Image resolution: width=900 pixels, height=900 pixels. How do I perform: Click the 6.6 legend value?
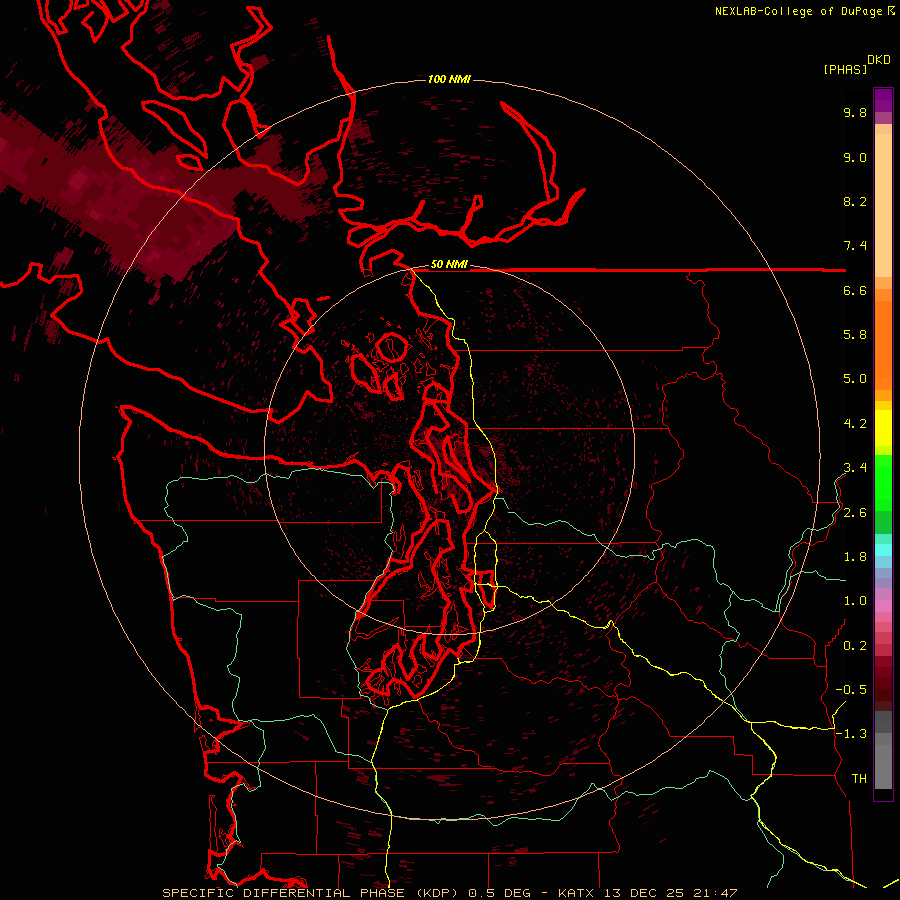click(855, 290)
